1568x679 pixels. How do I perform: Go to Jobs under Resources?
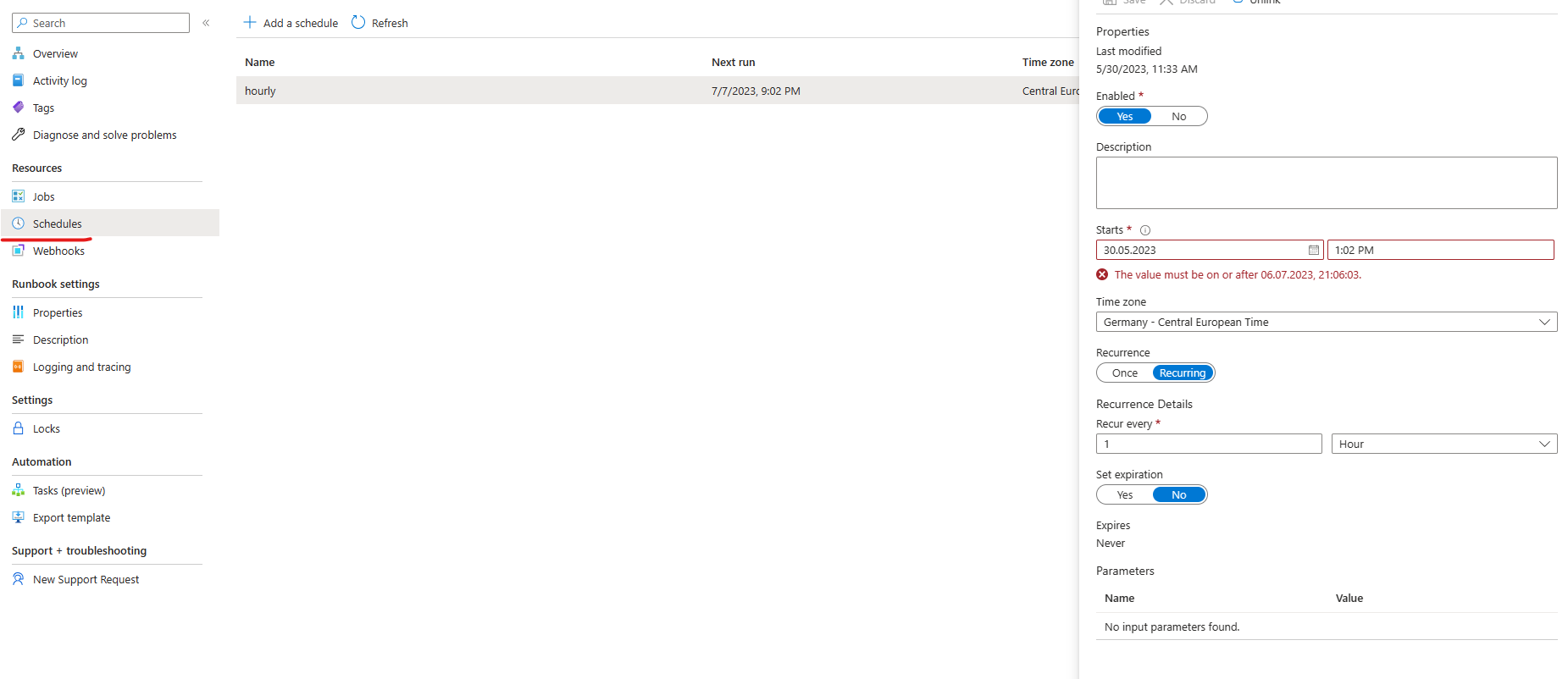43,196
